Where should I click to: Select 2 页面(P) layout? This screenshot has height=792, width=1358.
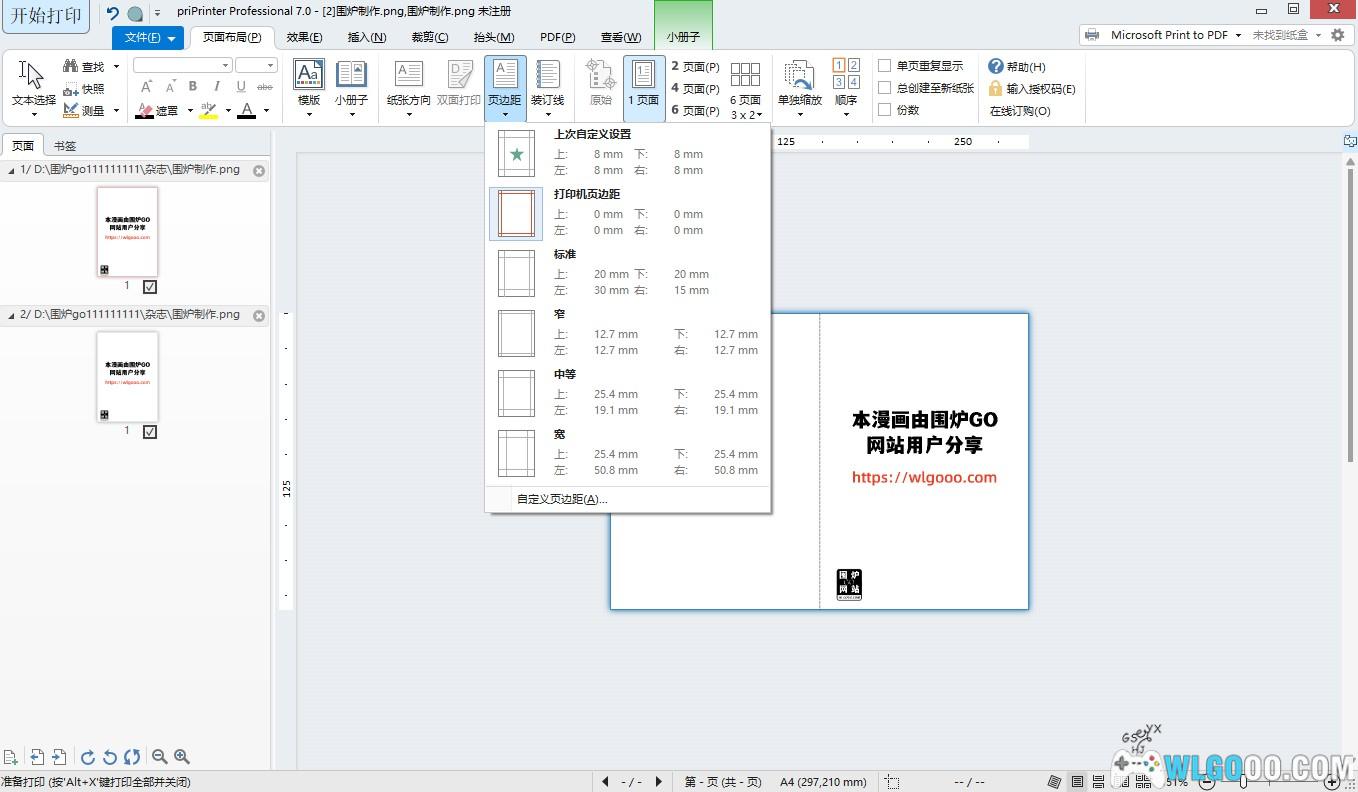click(695, 66)
